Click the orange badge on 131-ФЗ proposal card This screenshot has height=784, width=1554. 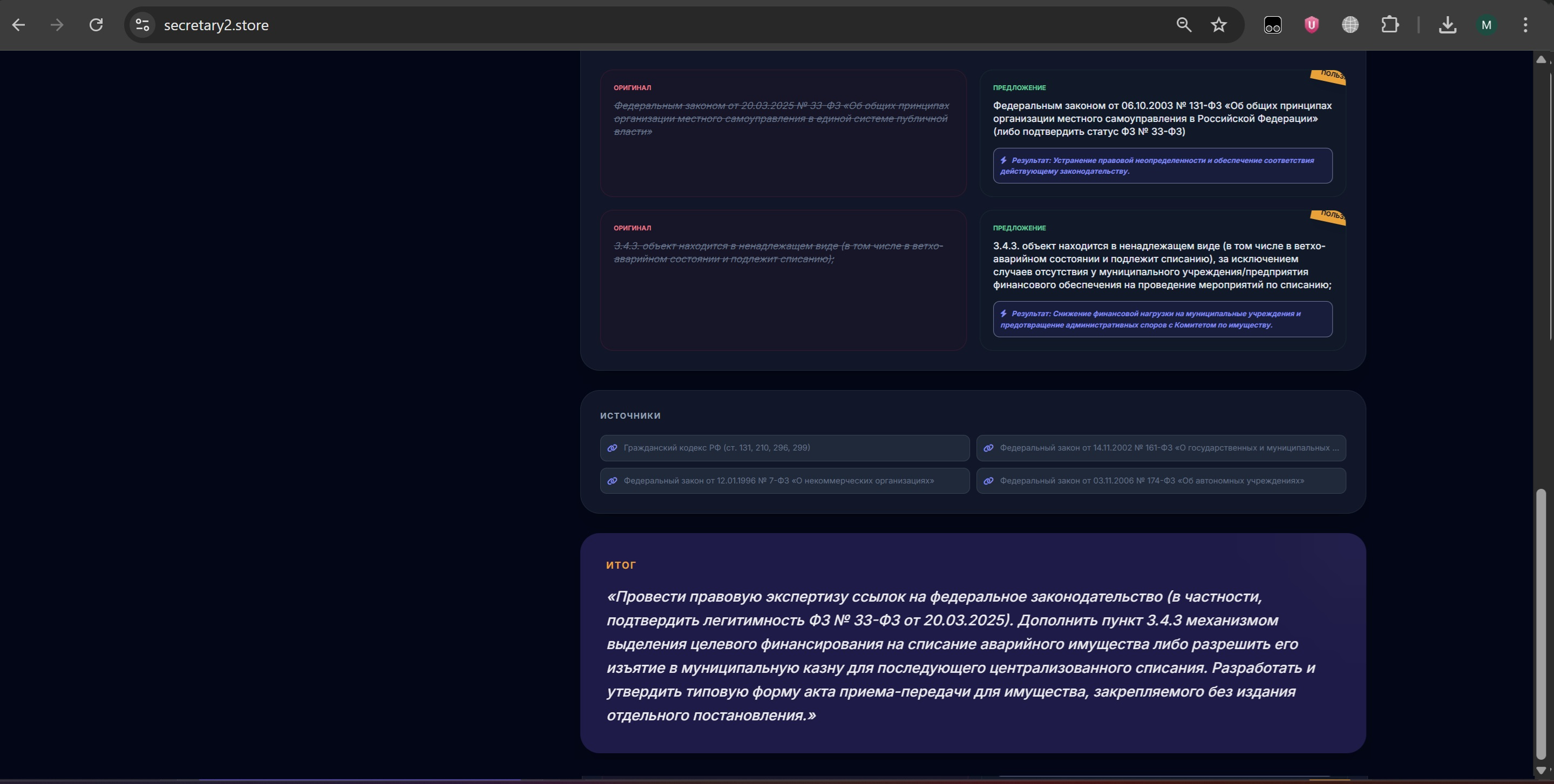1329,77
